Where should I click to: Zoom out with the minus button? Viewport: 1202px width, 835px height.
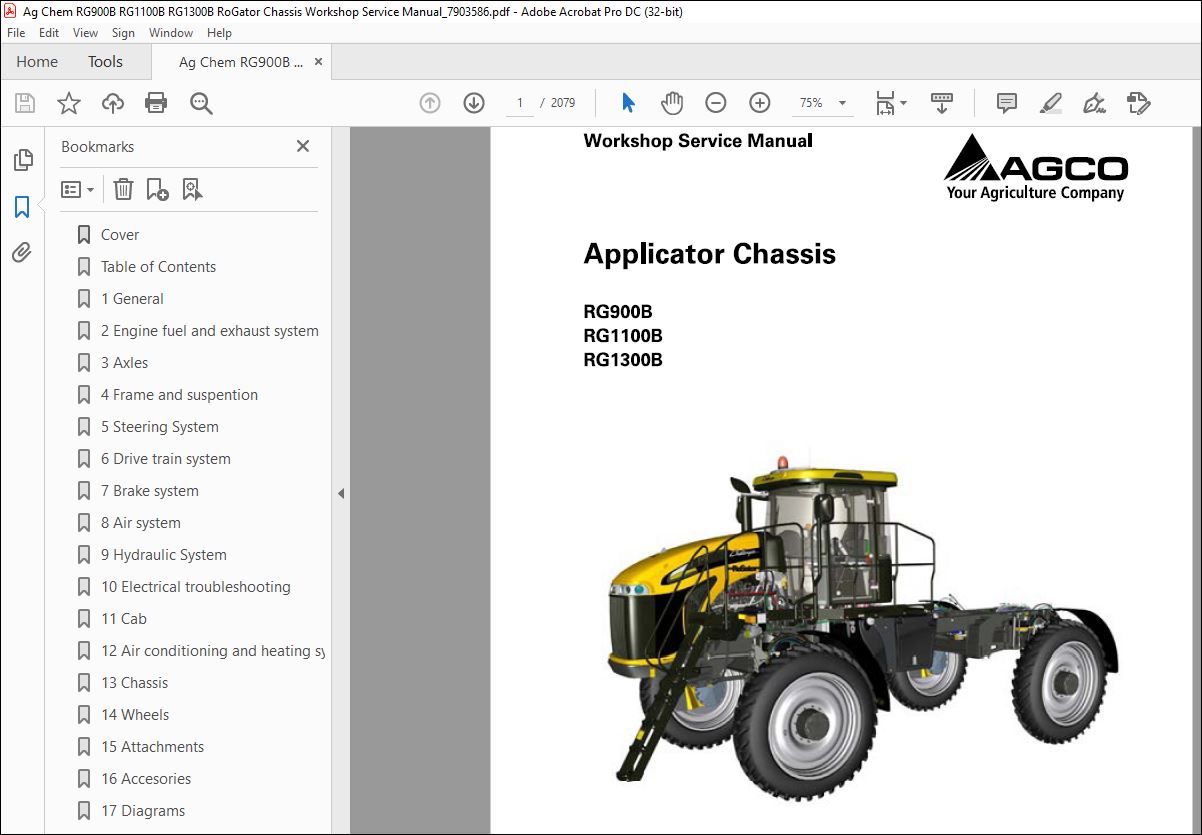pyautogui.click(x=715, y=103)
